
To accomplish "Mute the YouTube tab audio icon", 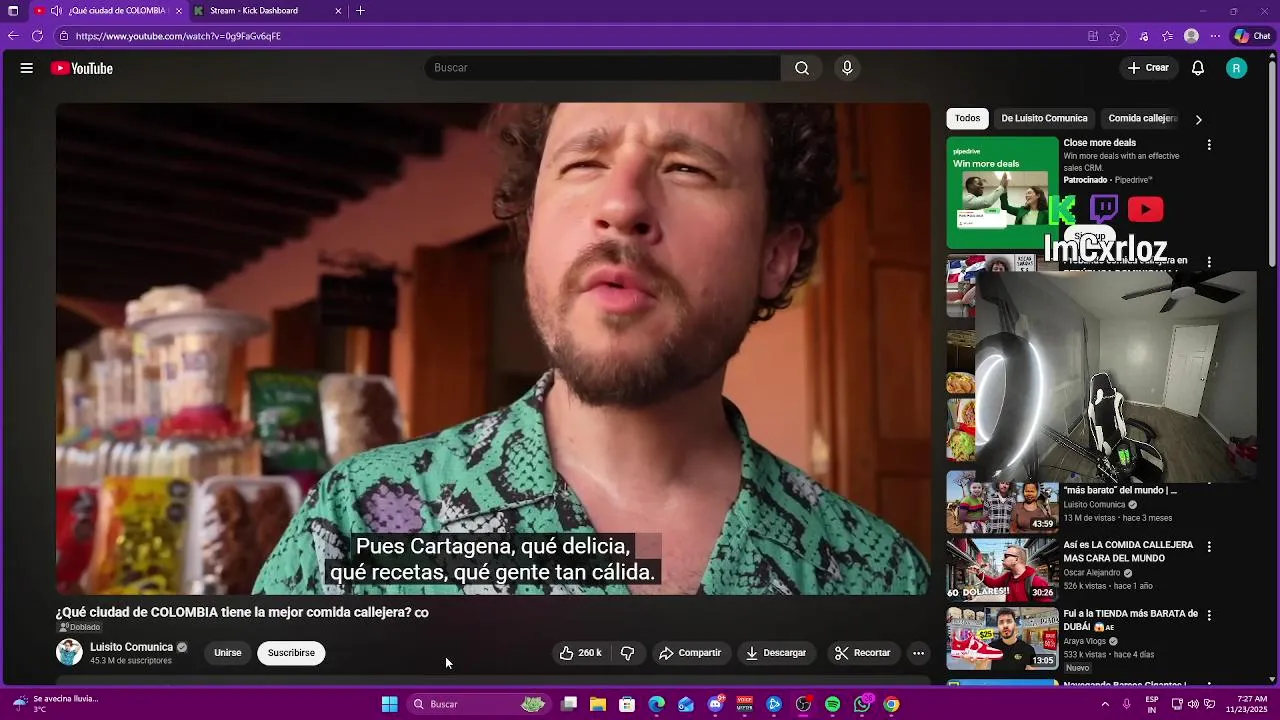I will pos(56,11).
